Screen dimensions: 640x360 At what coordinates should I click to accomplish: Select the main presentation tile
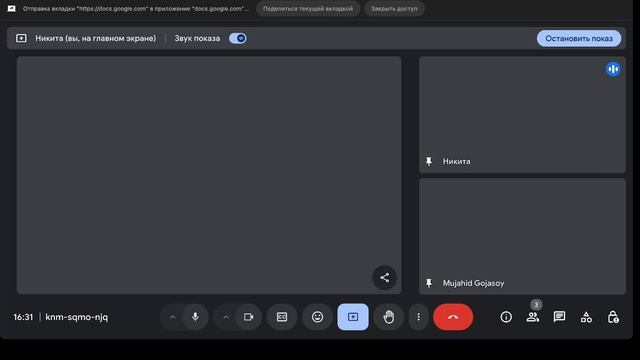click(x=209, y=175)
